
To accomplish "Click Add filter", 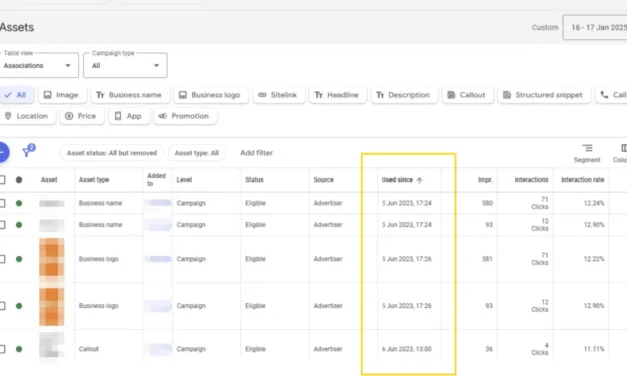I will point(256,153).
